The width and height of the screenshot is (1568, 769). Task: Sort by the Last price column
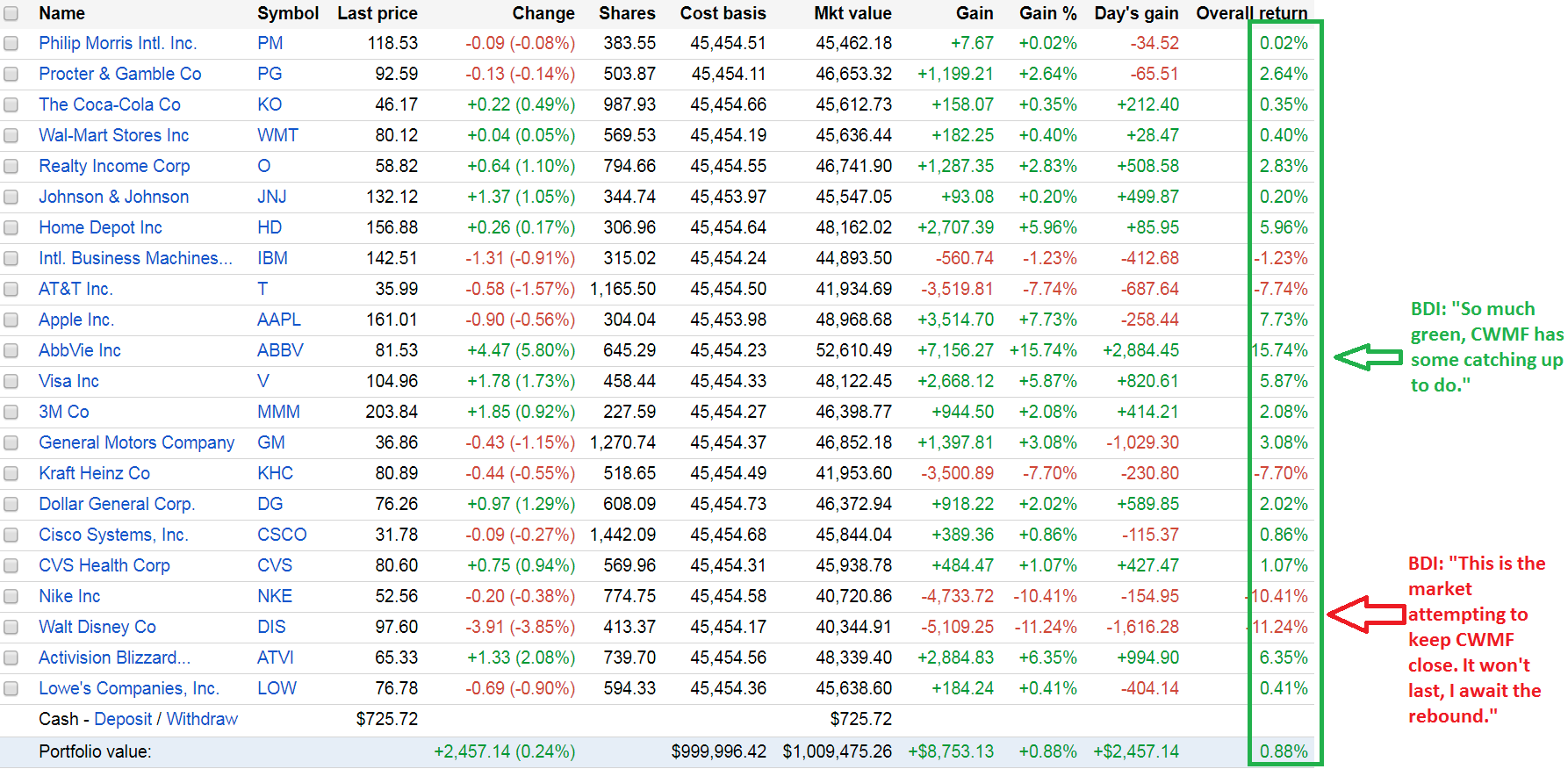click(378, 13)
